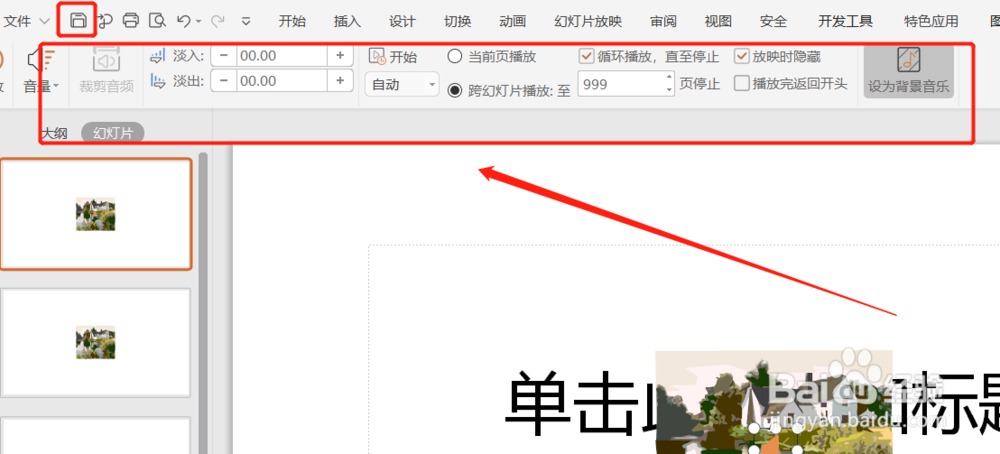
Task: Open the quick access toolbar customize dropdown
Action: pyautogui.click(x=246, y=21)
